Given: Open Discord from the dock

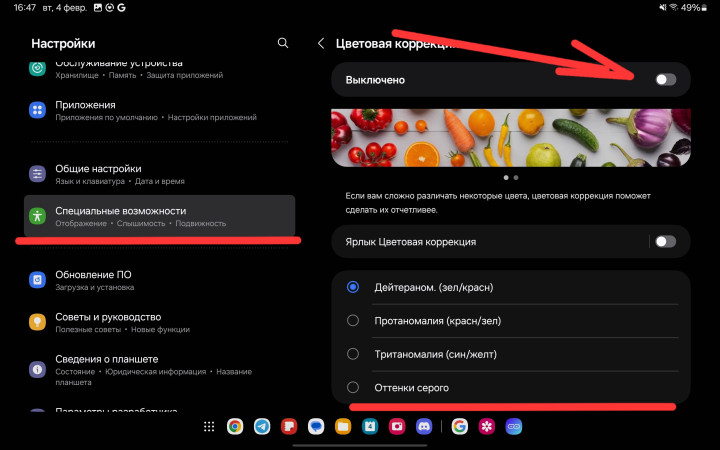Looking at the screenshot, I should (424, 426).
